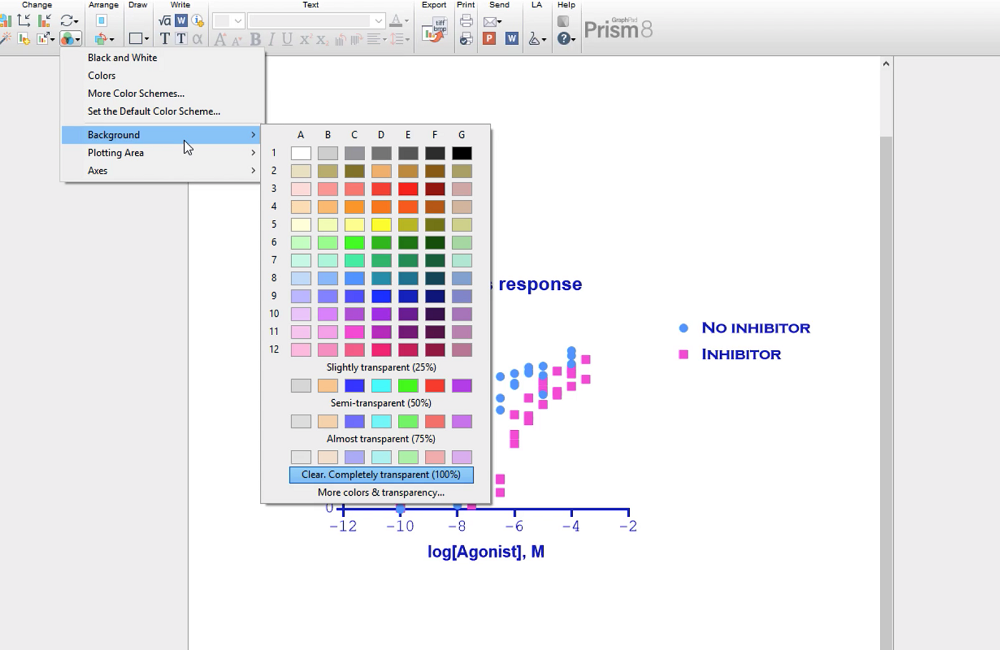Open the arrange order dropdown icon
The height and width of the screenshot is (650, 1000).
click(104, 39)
